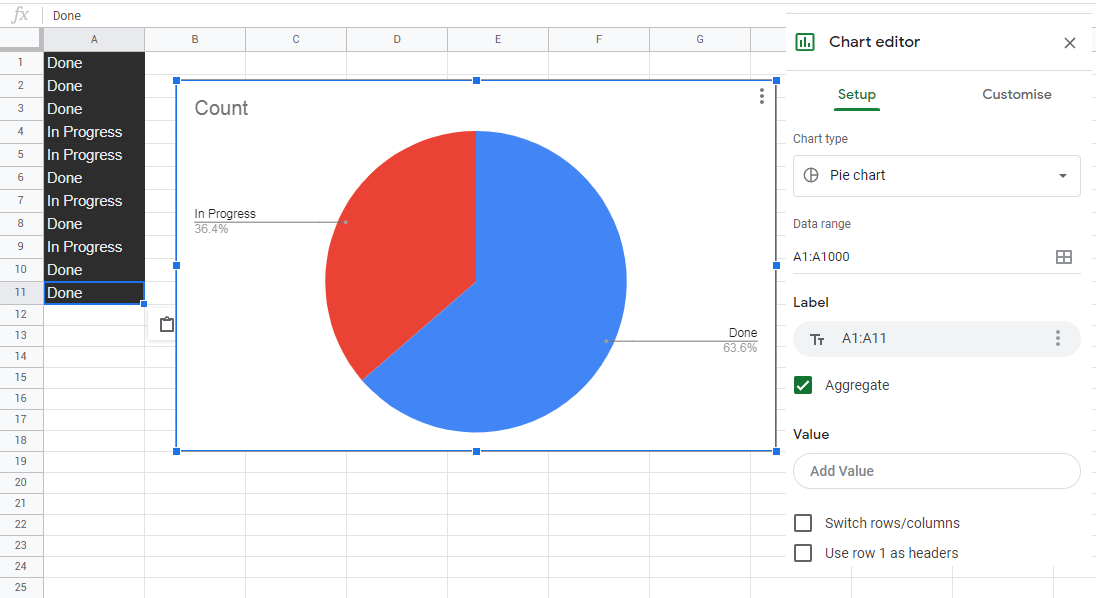Image resolution: width=1096 pixels, height=598 pixels.
Task: Select row 15 header
Action: (21, 377)
